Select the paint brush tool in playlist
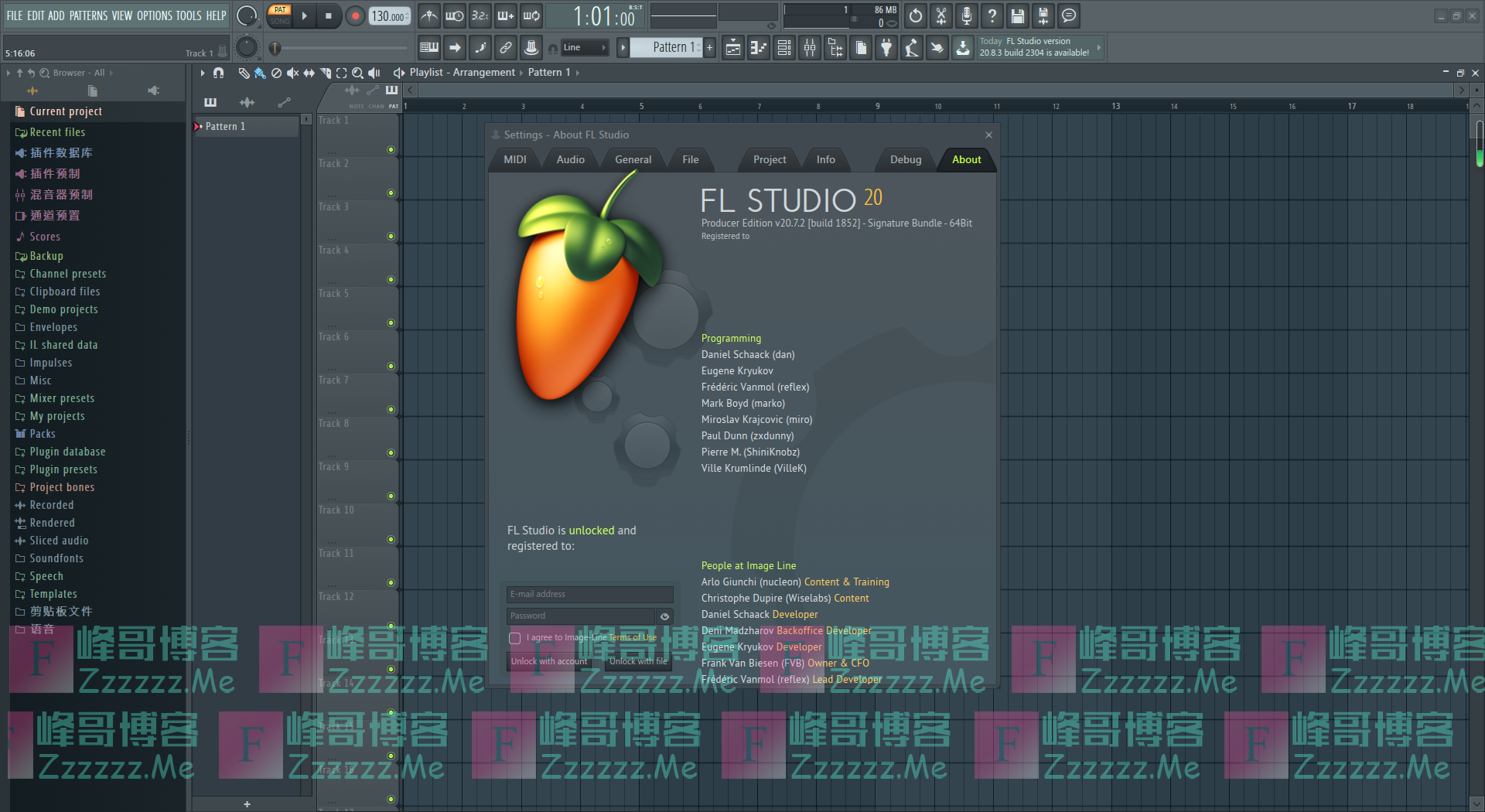The height and width of the screenshot is (812, 1485). (260, 73)
